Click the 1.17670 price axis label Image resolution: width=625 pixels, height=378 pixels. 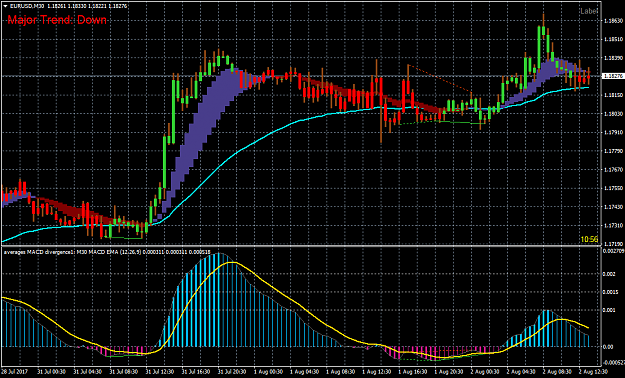point(613,170)
